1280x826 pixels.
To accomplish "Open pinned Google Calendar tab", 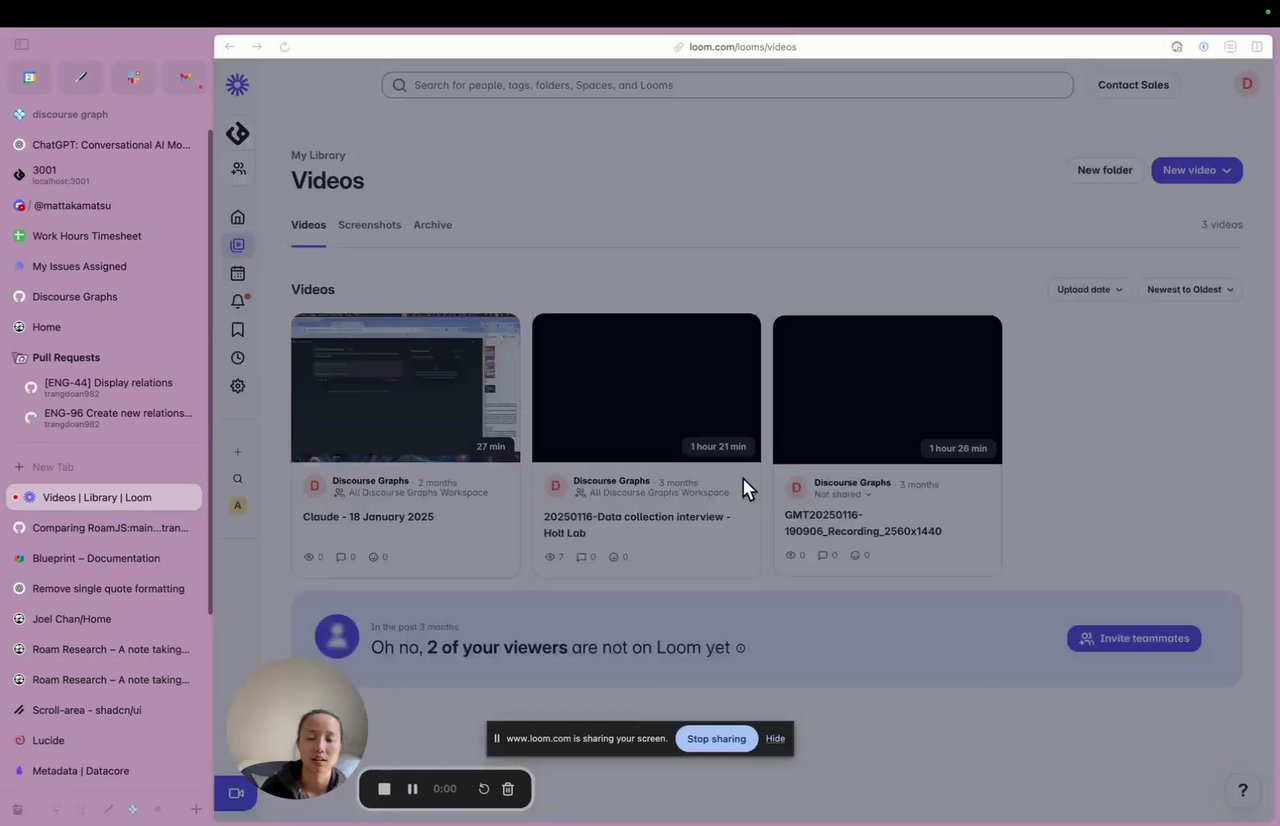I will pos(30,77).
